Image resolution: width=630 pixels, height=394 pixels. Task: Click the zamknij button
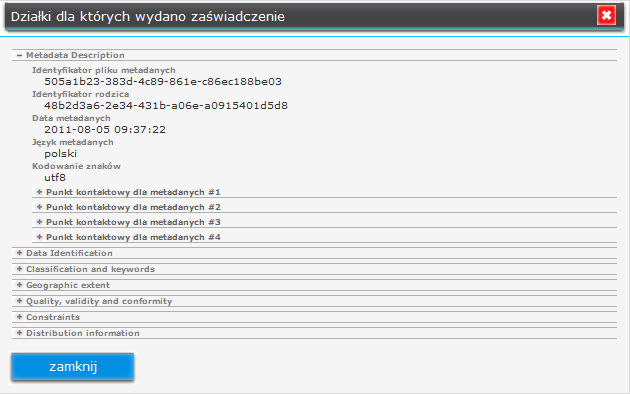pos(73,366)
